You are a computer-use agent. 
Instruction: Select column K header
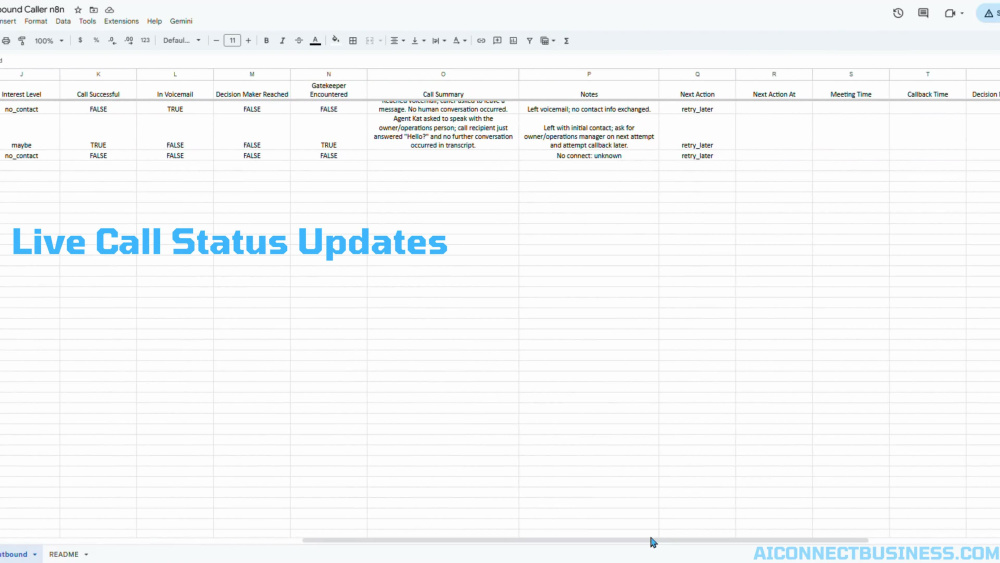[98, 74]
